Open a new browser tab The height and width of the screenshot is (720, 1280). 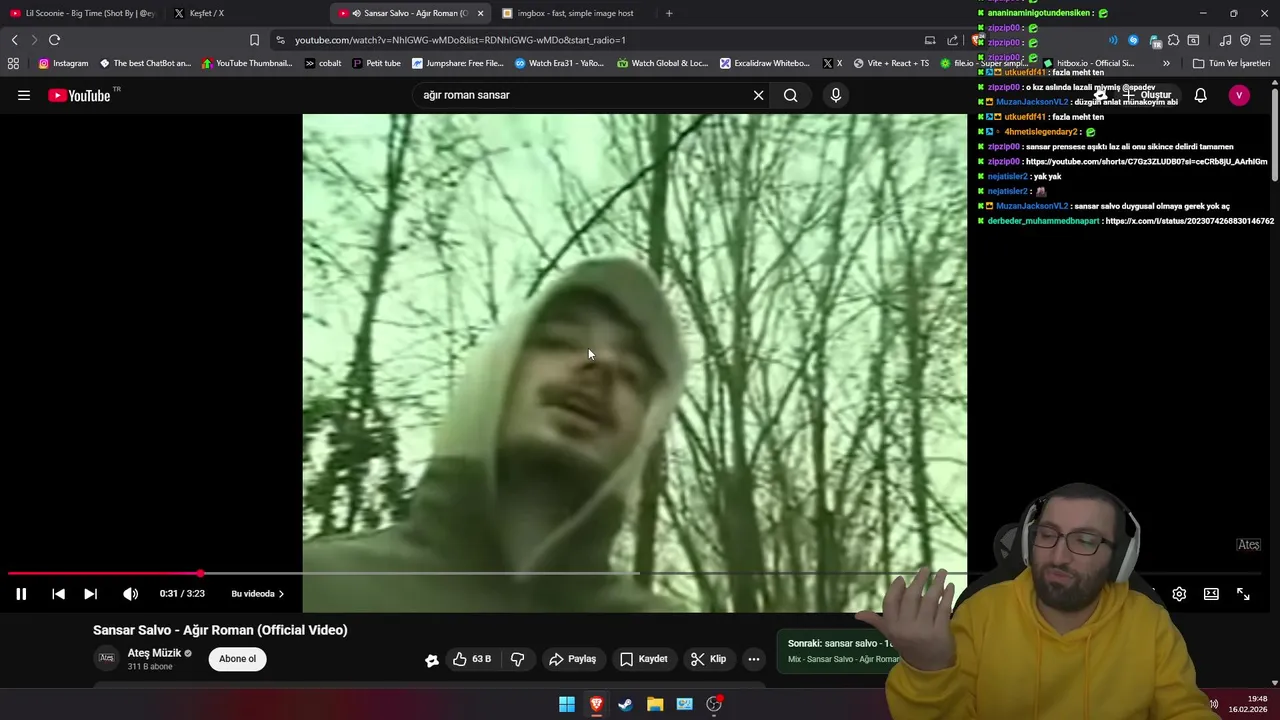(669, 13)
